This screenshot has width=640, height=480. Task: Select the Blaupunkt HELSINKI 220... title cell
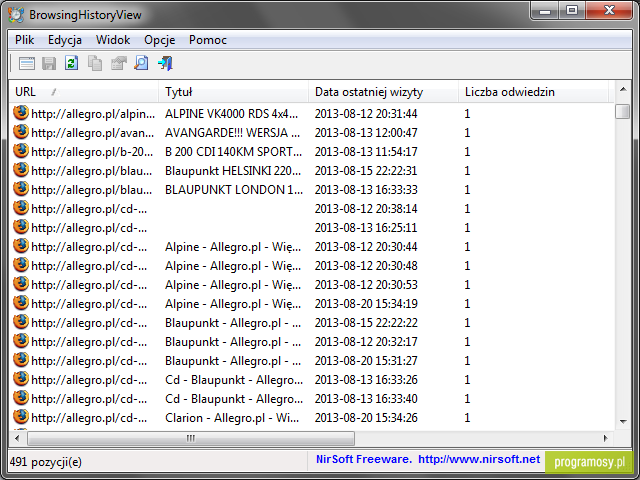tap(233, 171)
